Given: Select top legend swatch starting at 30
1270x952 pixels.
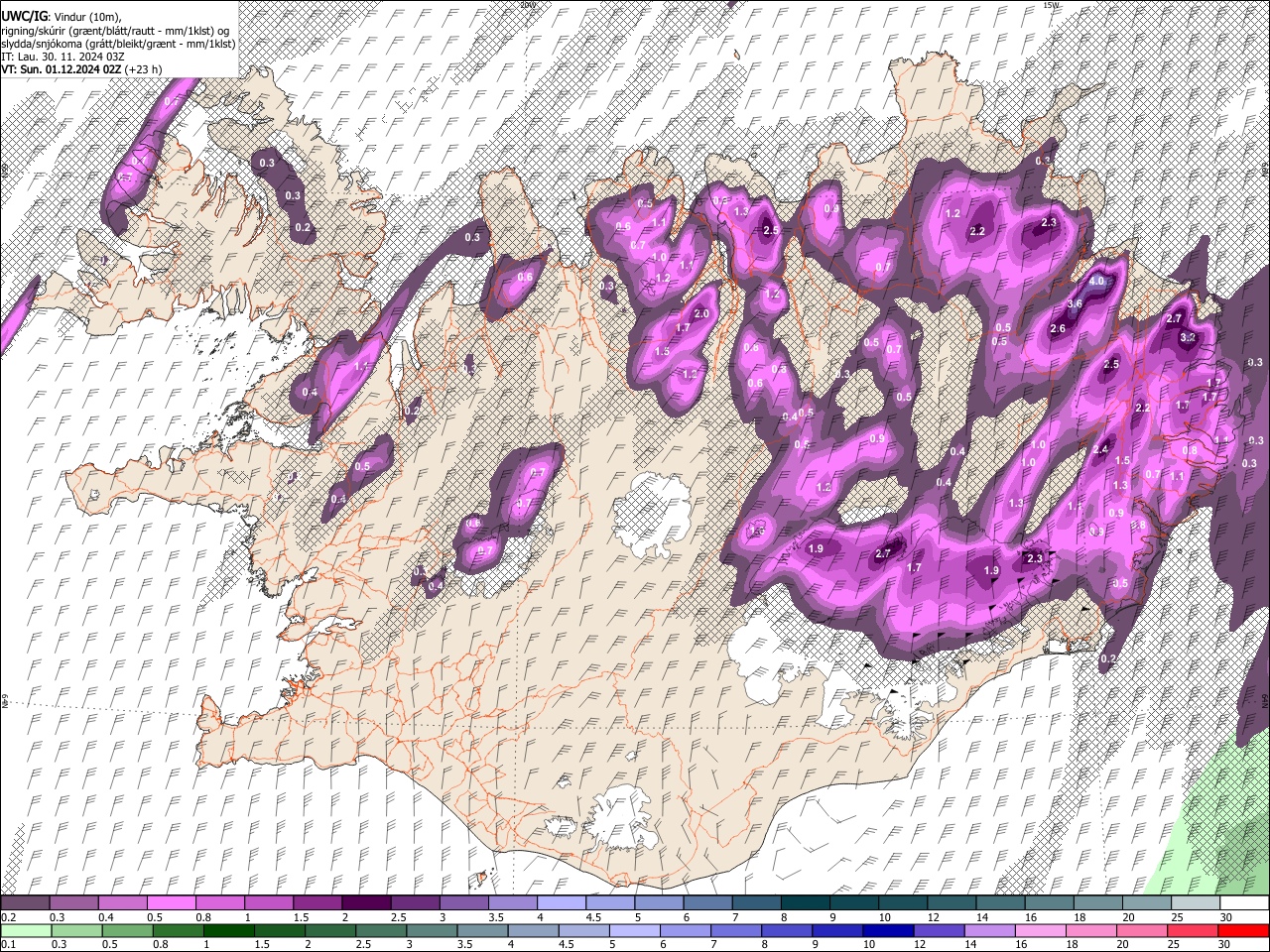Looking at the screenshot, I should point(1244,902).
